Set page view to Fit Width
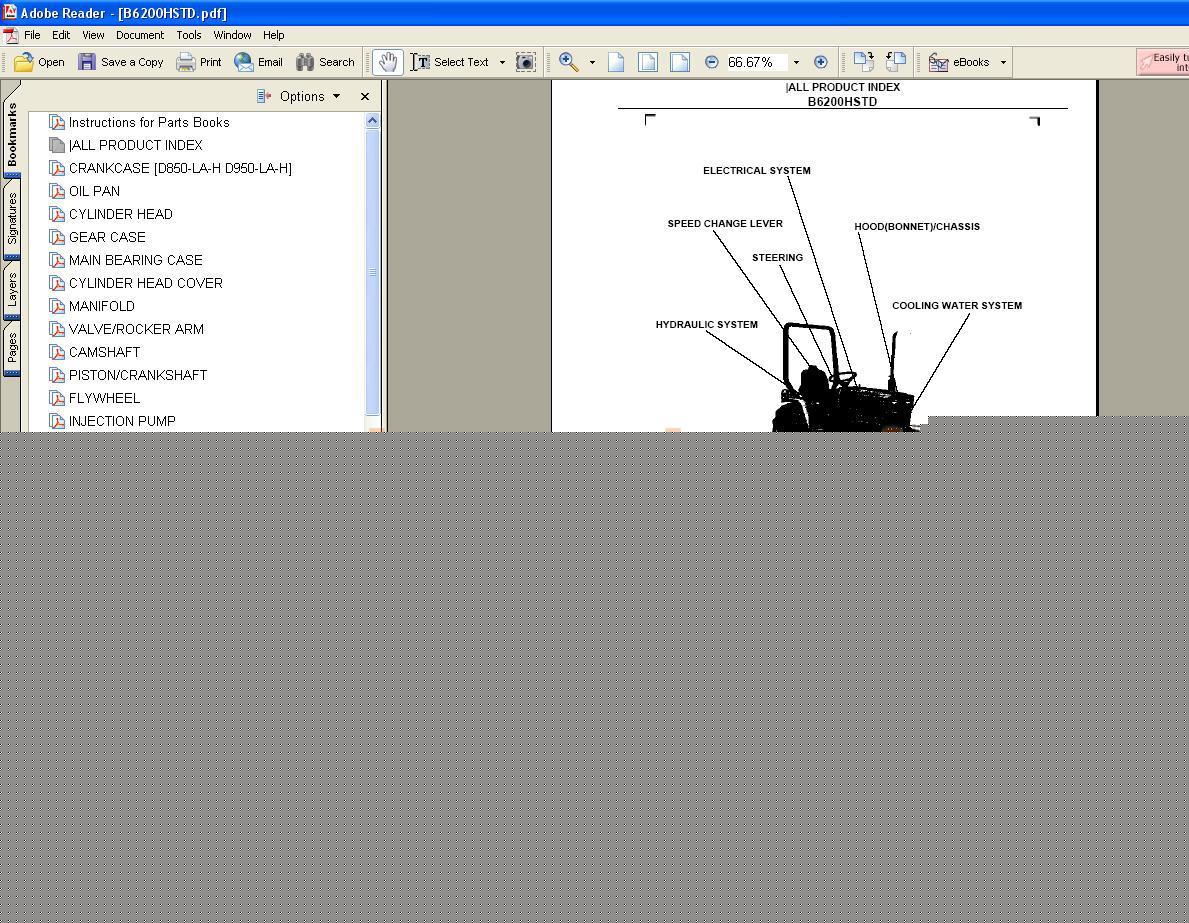This screenshot has height=923, width=1189. [x=680, y=62]
